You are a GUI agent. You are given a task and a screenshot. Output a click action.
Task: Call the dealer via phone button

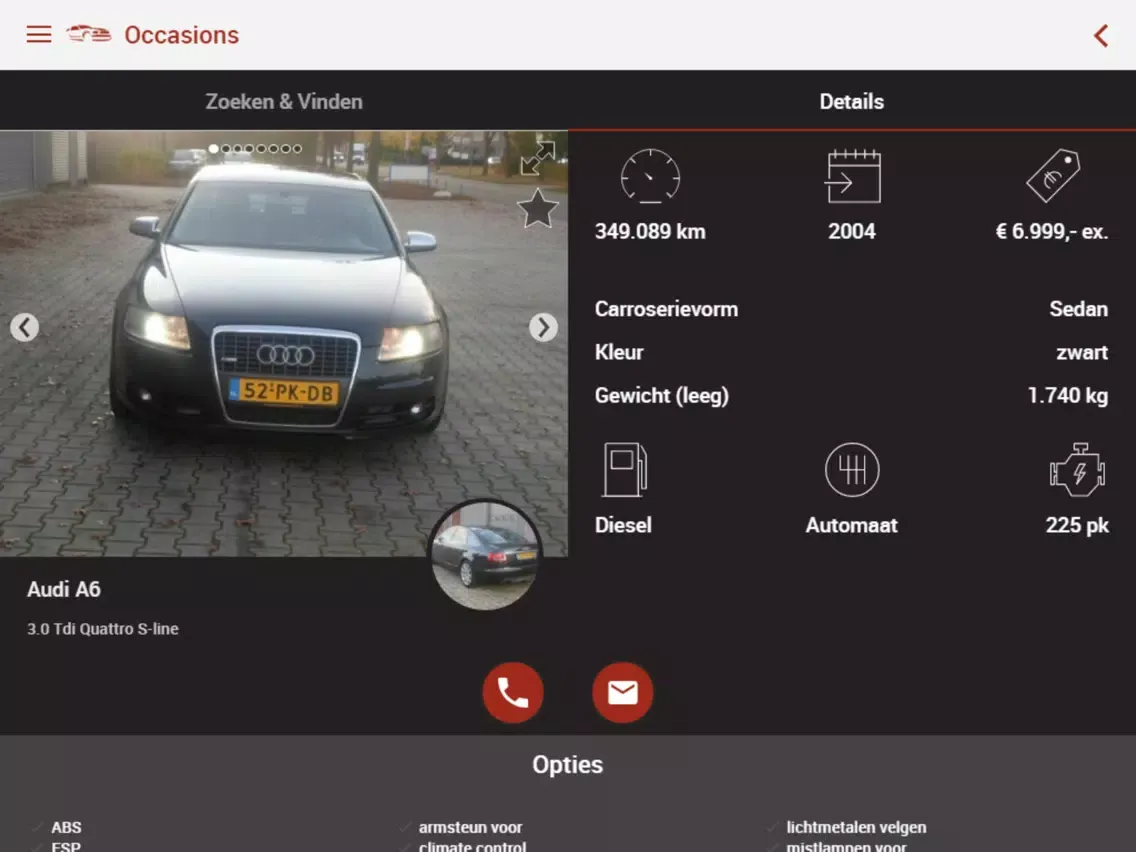point(513,693)
